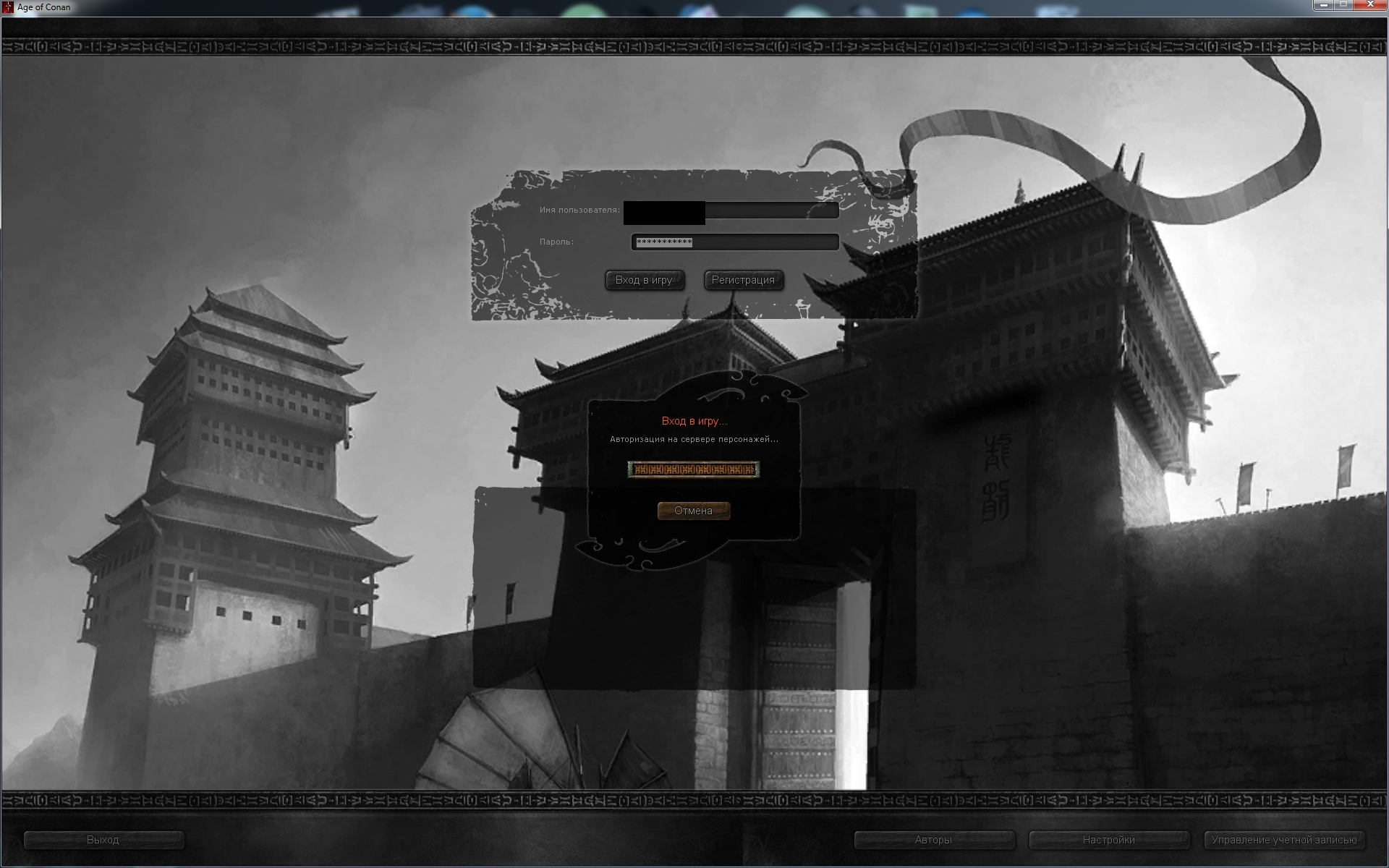Open the Регистрация registration button
Image resolution: width=1389 pixels, height=868 pixels.
(743, 280)
